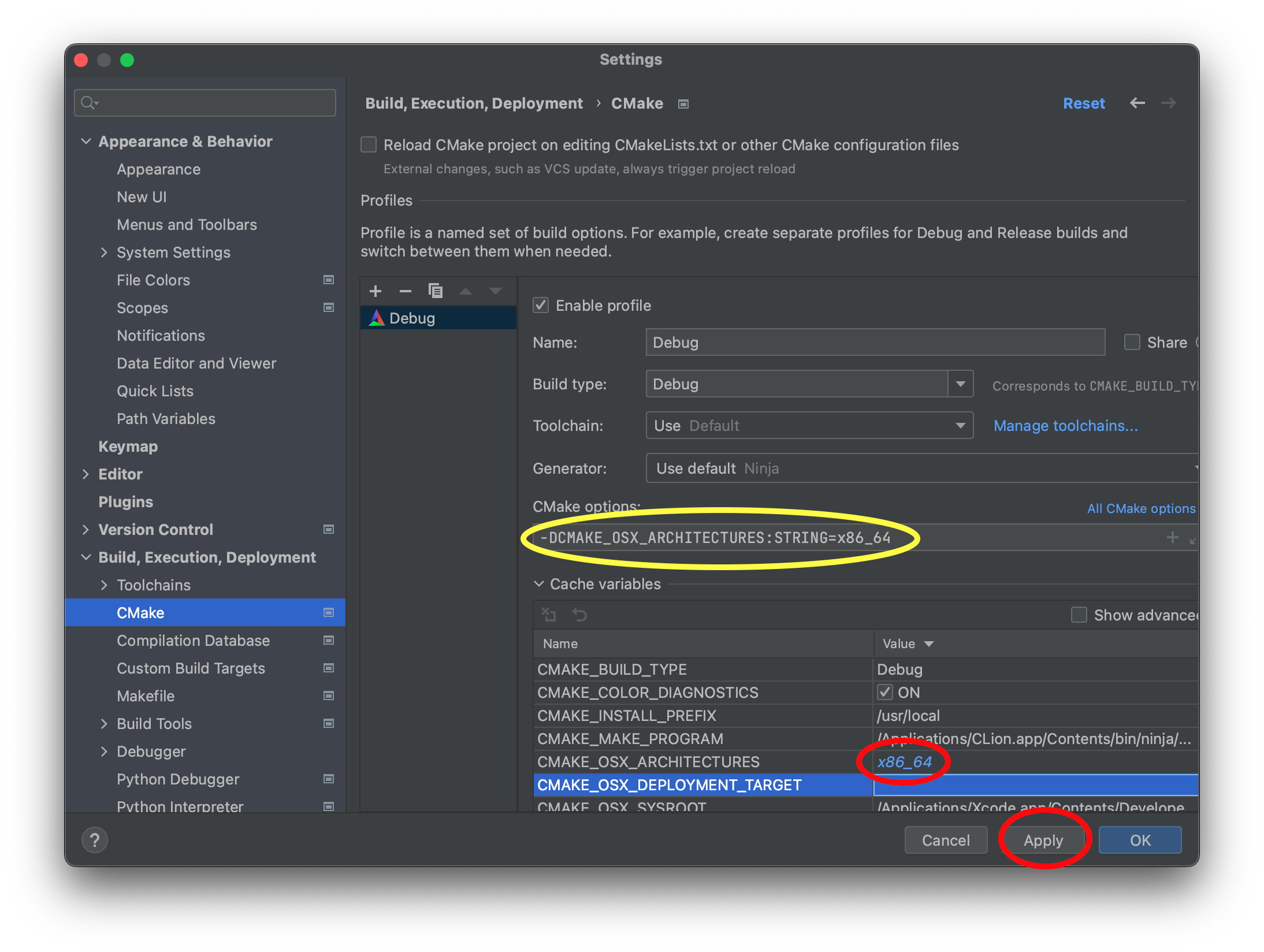Open the Plugins settings page
The image size is (1264, 952).
[x=125, y=502]
